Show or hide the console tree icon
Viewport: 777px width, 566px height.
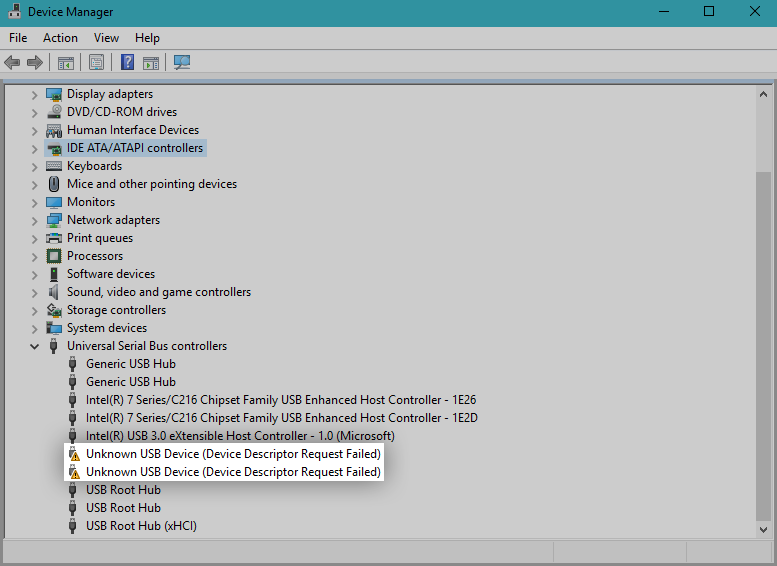(65, 62)
